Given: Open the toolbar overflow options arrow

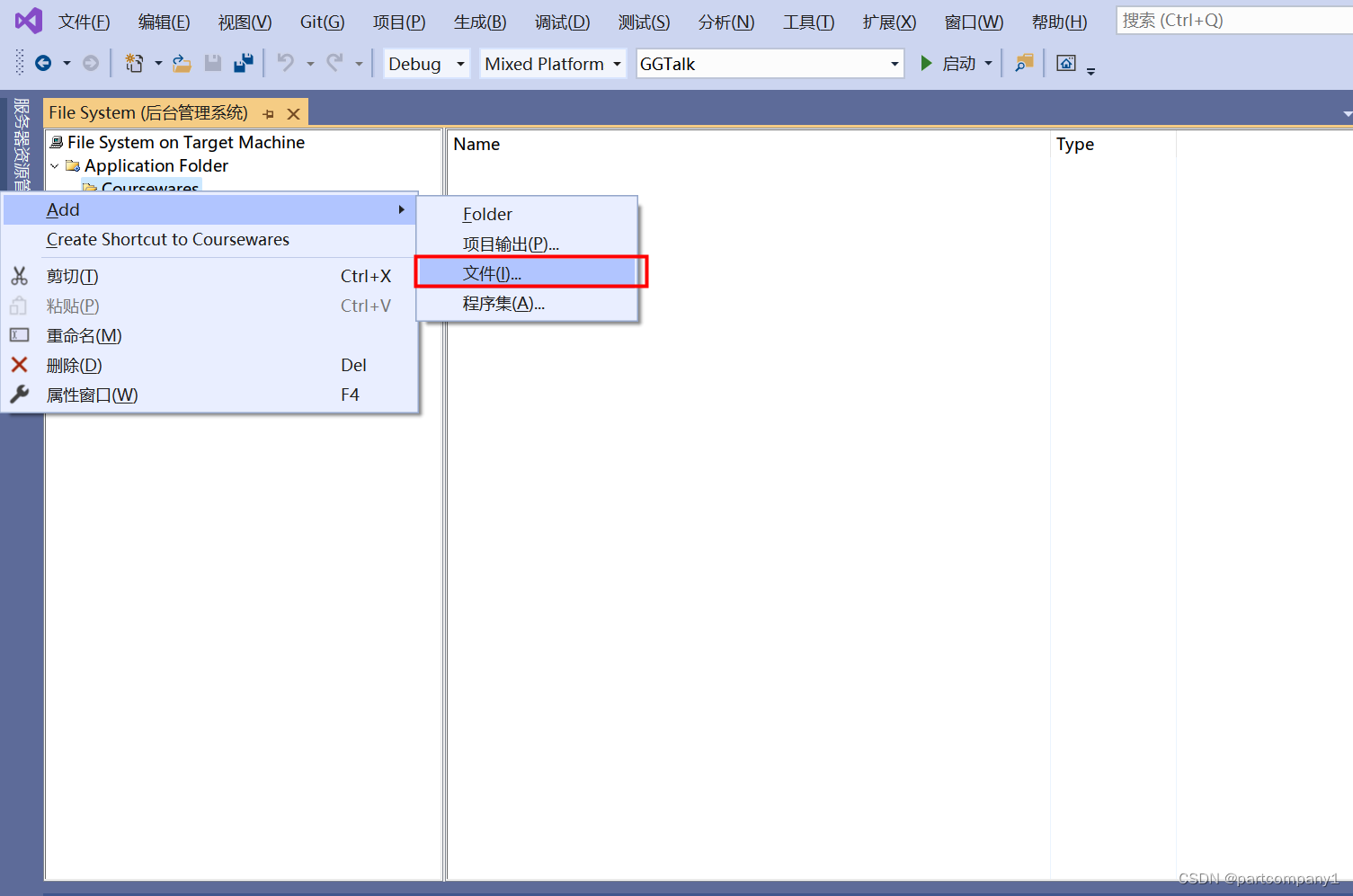Looking at the screenshot, I should 1090,71.
